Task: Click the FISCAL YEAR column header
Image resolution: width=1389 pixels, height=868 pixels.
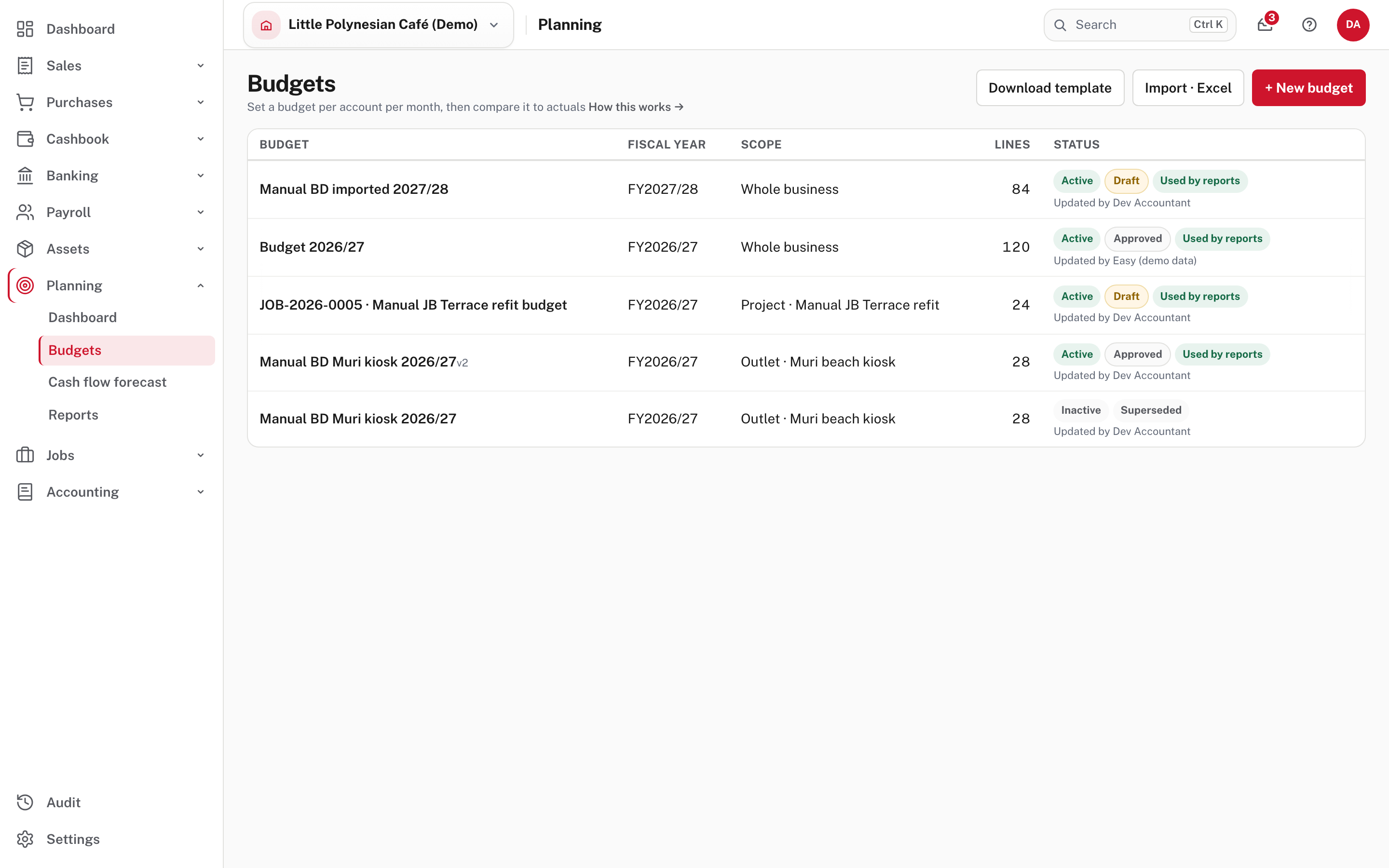Action: (667, 145)
